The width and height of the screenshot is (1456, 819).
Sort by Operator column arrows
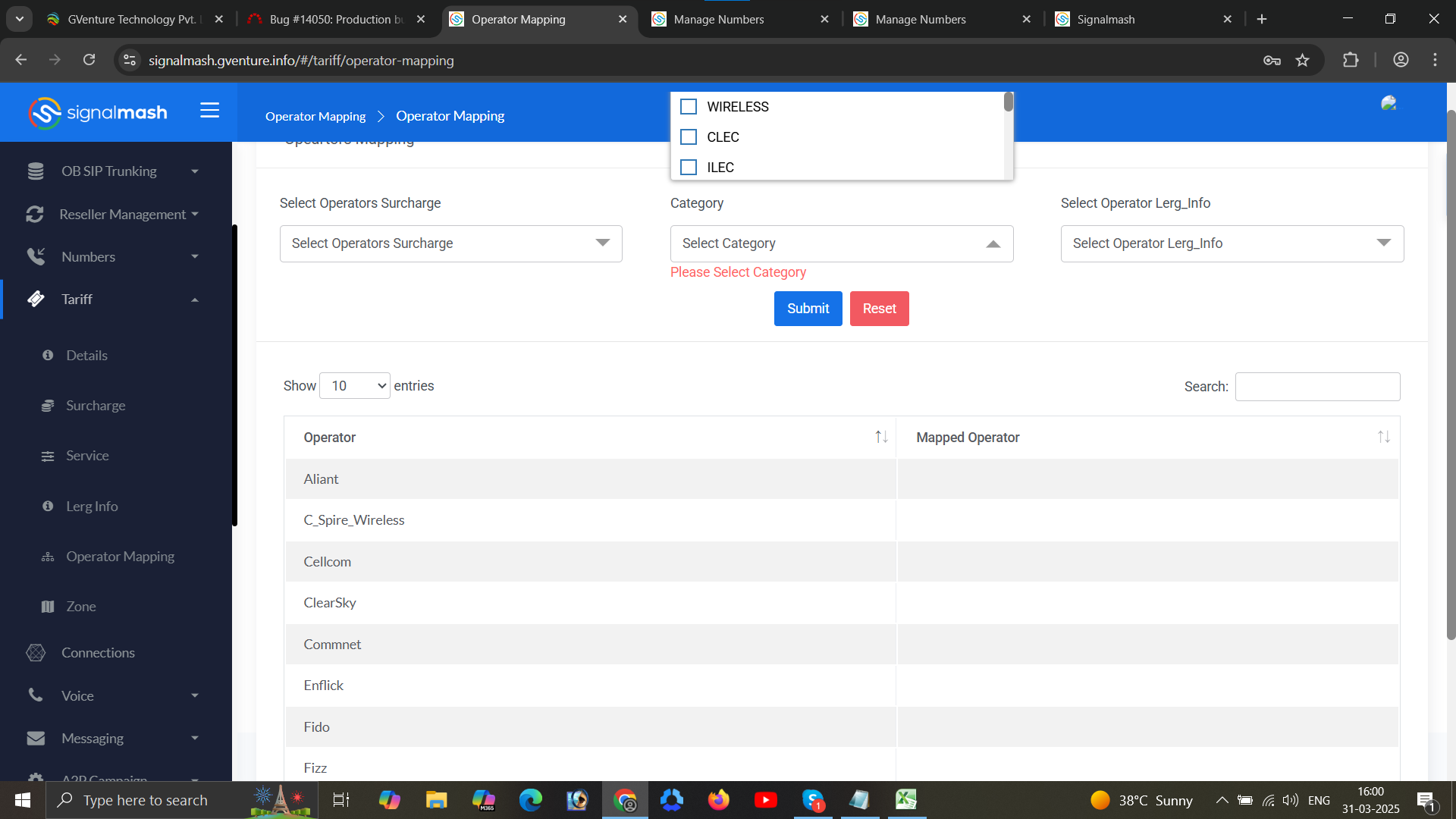(880, 438)
